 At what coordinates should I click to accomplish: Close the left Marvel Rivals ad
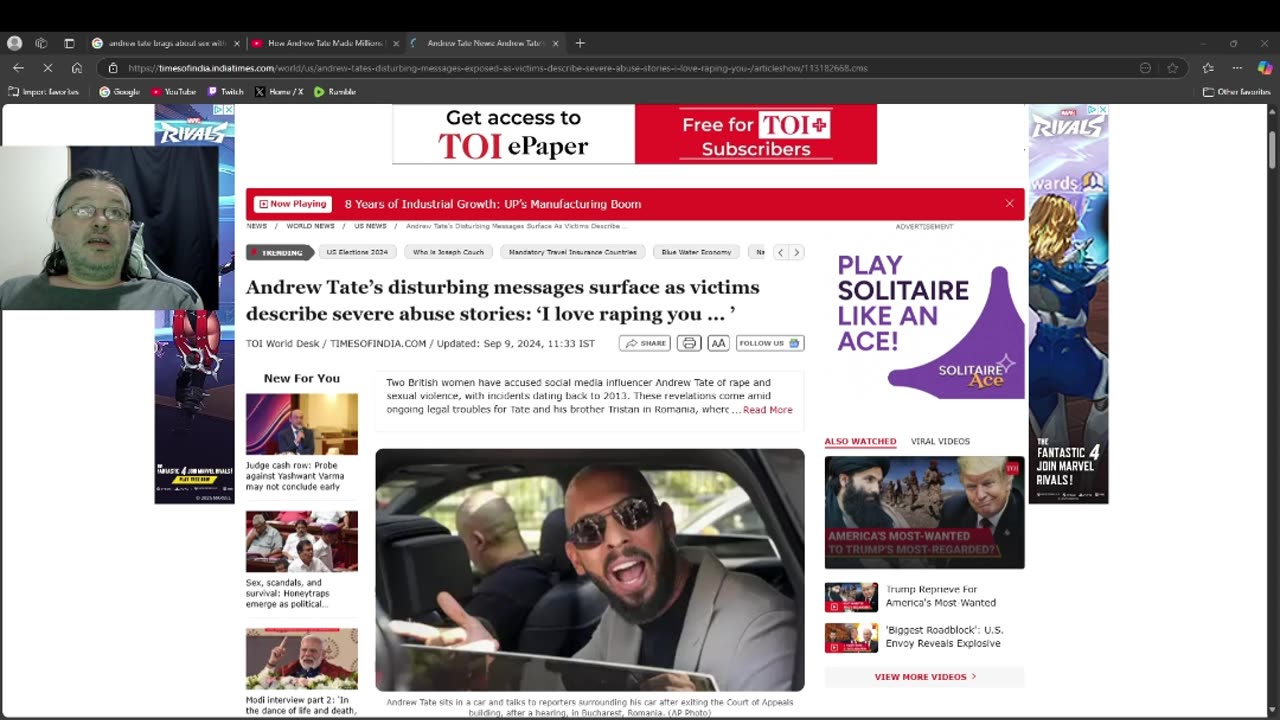[x=228, y=110]
